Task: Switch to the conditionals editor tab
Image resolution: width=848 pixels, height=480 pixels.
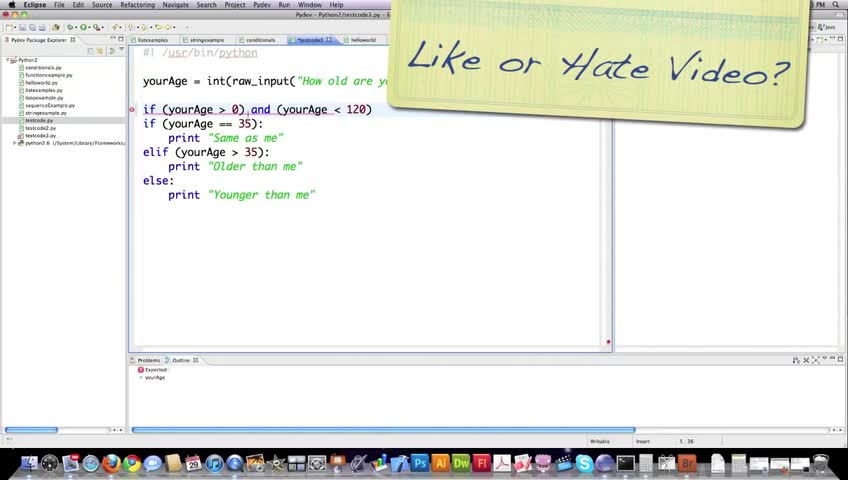Action: pos(260,40)
